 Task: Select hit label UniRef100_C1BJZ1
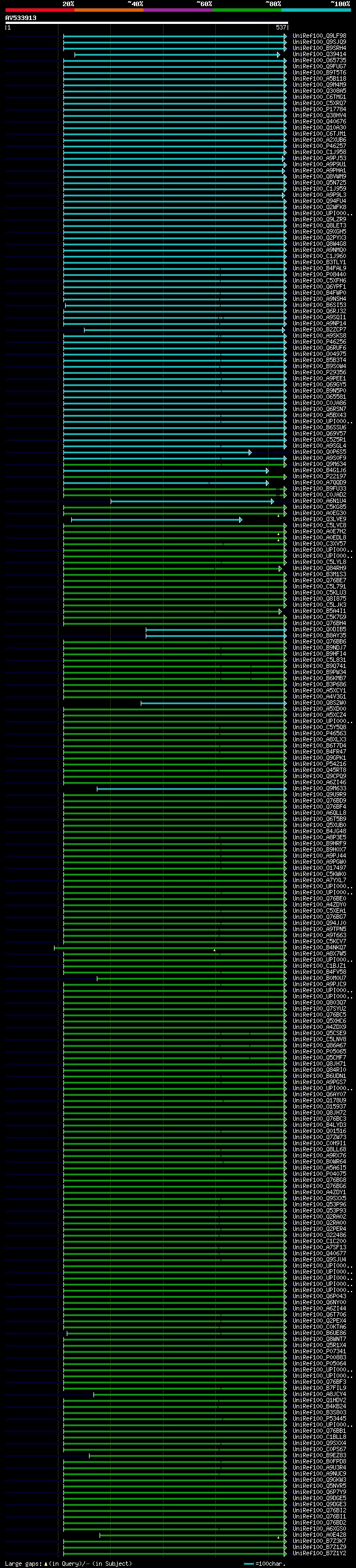pyautogui.click(x=319, y=966)
